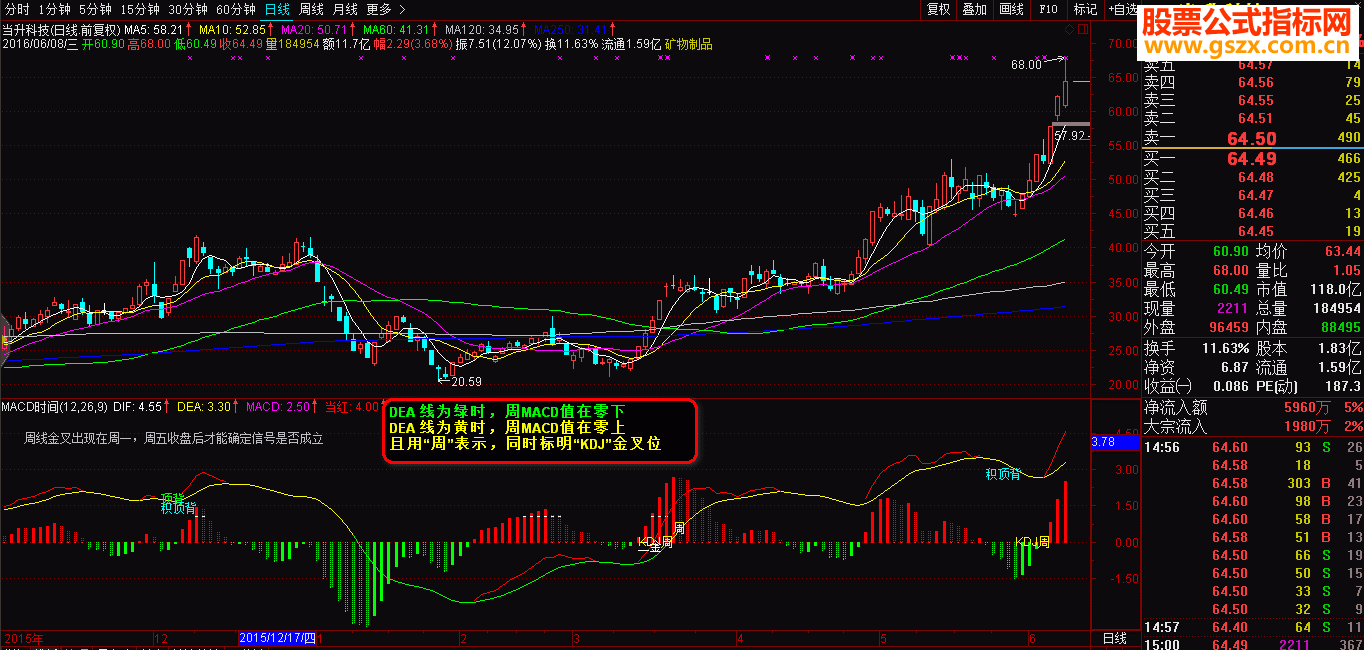Click the 2015年 label on time axis
1364x650 pixels.
(22, 638)
